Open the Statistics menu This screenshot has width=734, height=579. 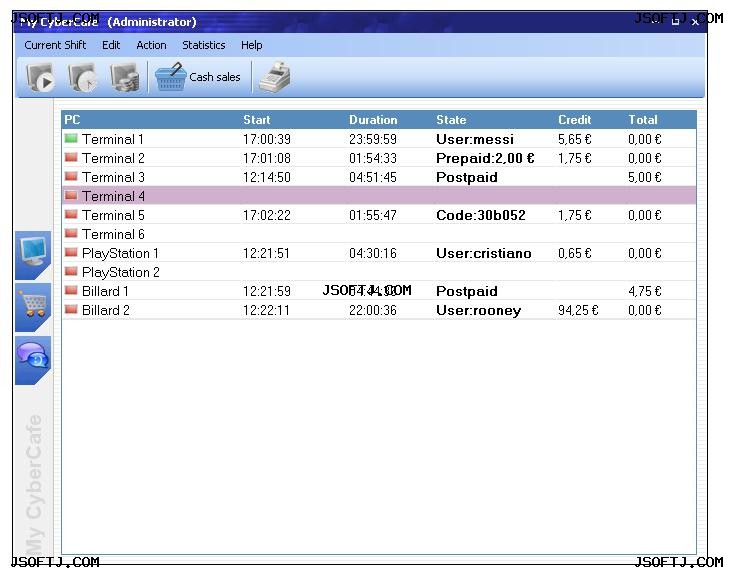tap(204, 45)
